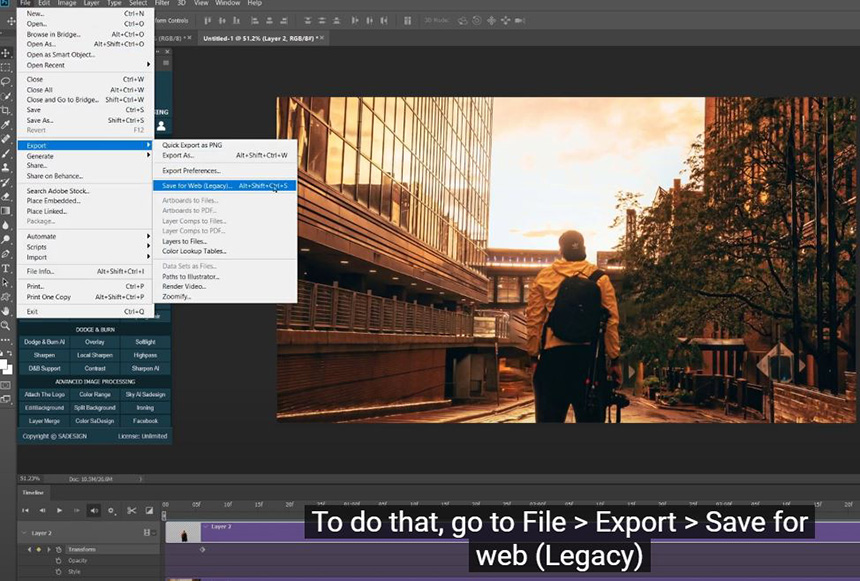
Task: Select the Lasso tool
Action: 6,81
